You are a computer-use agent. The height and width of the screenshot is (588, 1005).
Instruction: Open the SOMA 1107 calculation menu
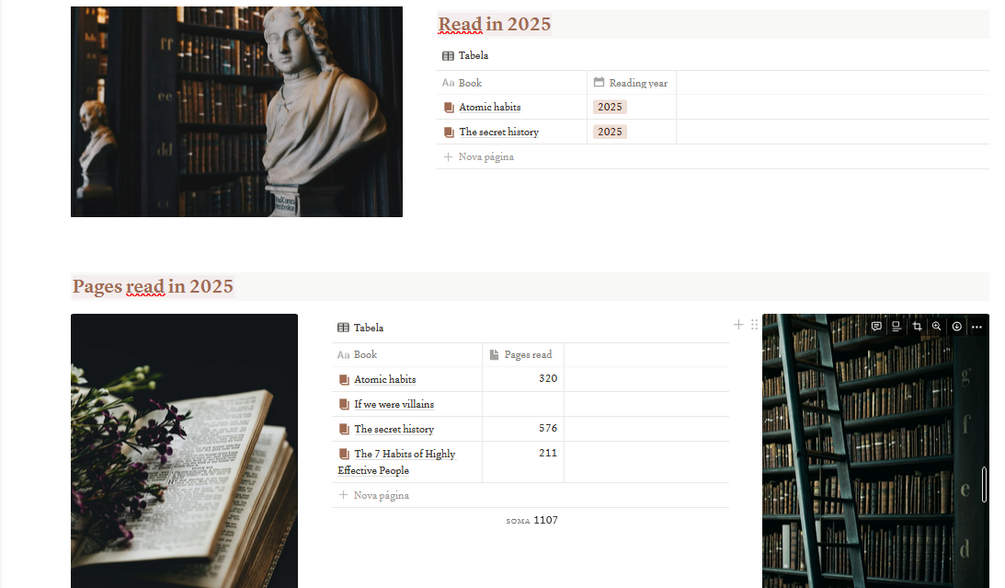532,520
